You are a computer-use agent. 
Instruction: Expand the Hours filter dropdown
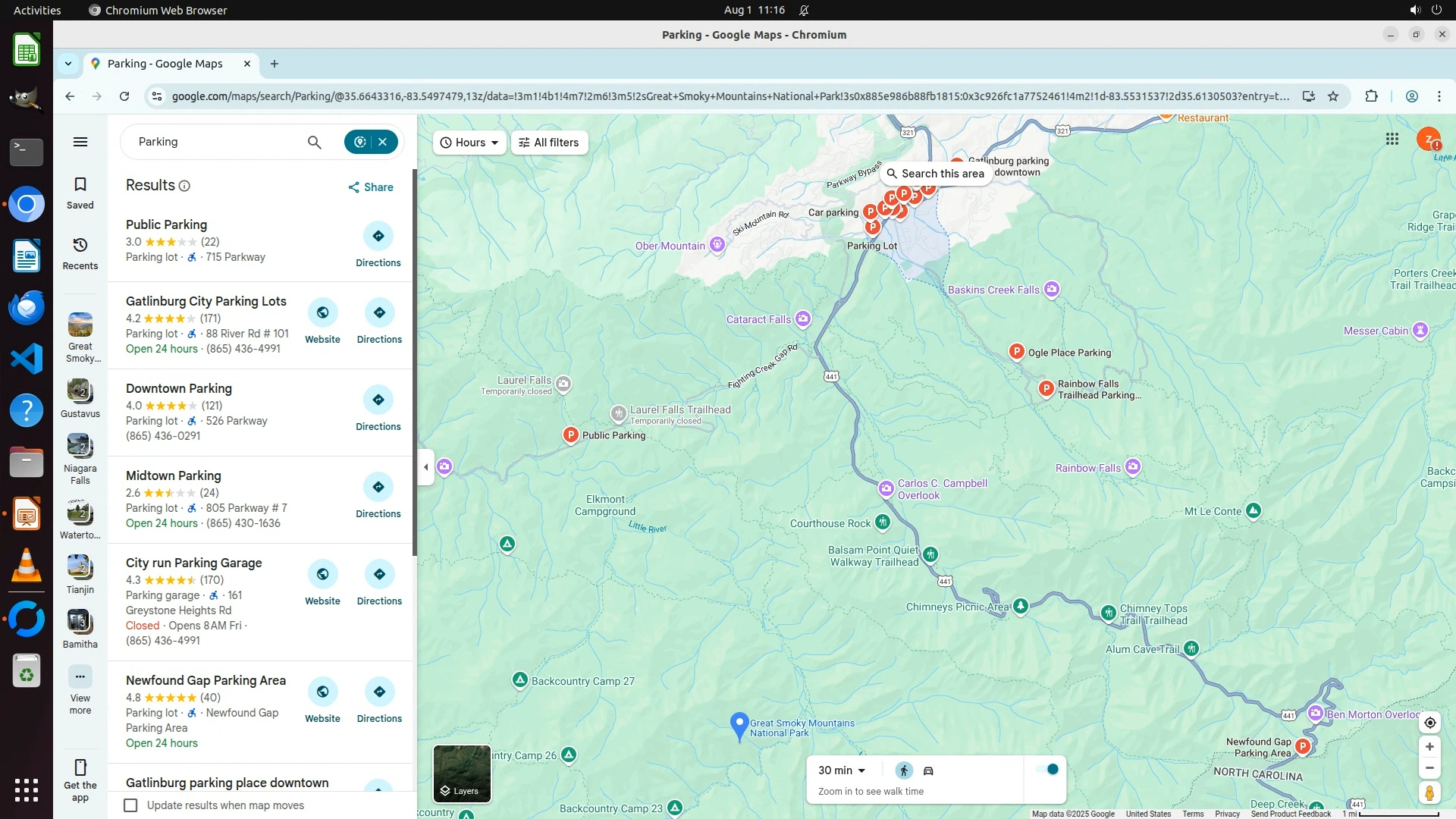pyautogui.click(x=469, y=143)
